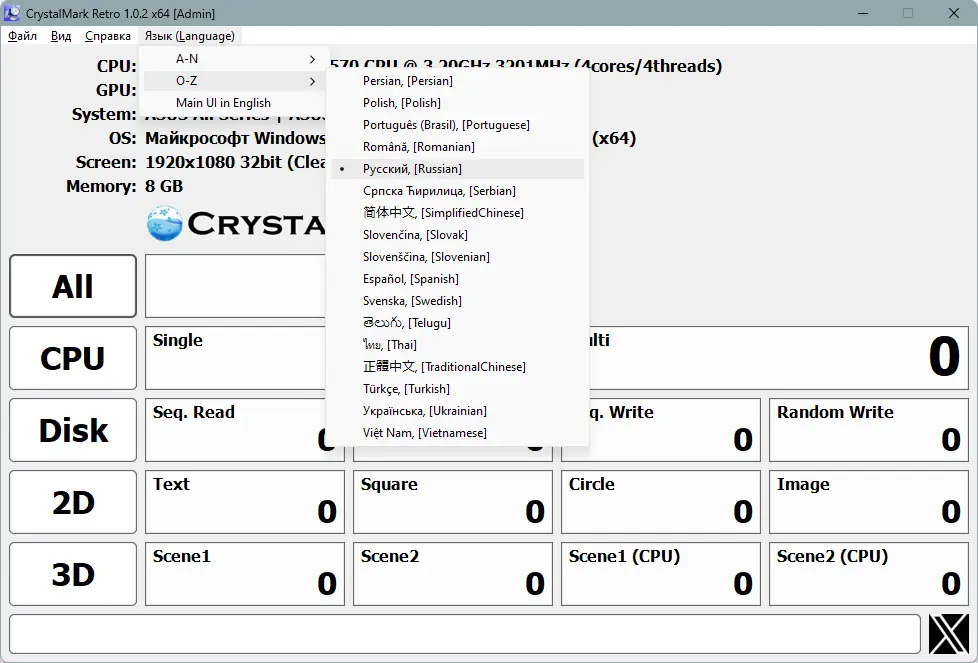Choose Việt Nam Vietnamese language
This screenshot has height=663, width=978.
[x=458, y=433]
